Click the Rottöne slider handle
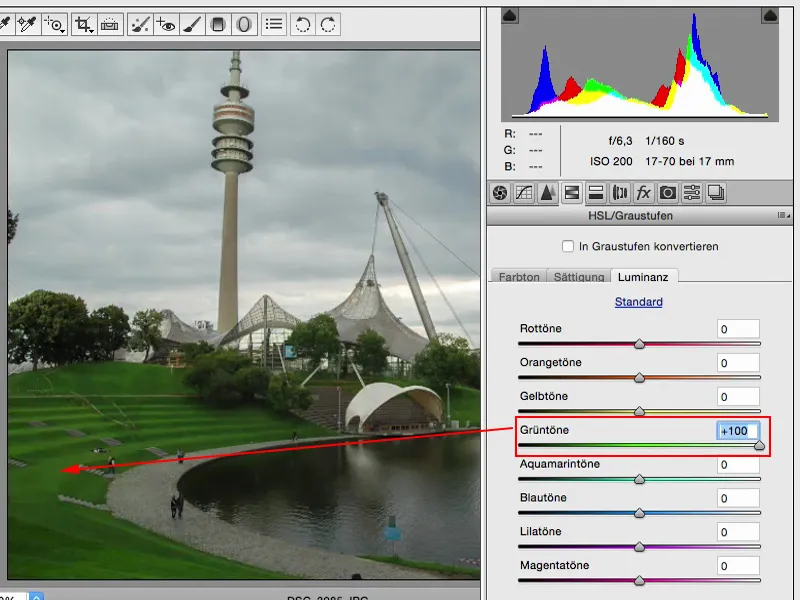This screenshot has width=800, height=600. click(639, 344)
